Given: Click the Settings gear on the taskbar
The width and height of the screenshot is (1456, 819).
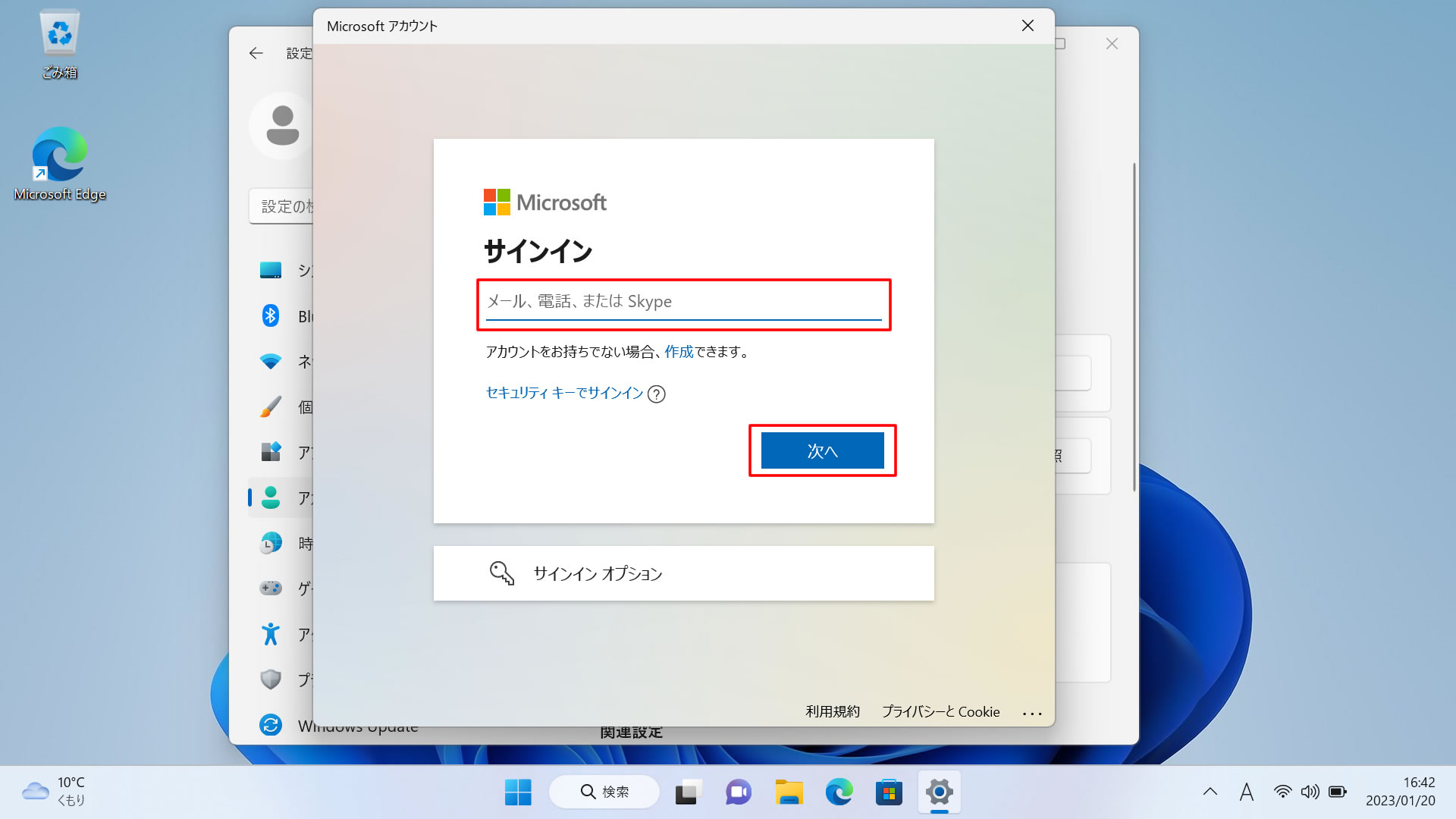Looking at the screenshot, I should point(939,792).
